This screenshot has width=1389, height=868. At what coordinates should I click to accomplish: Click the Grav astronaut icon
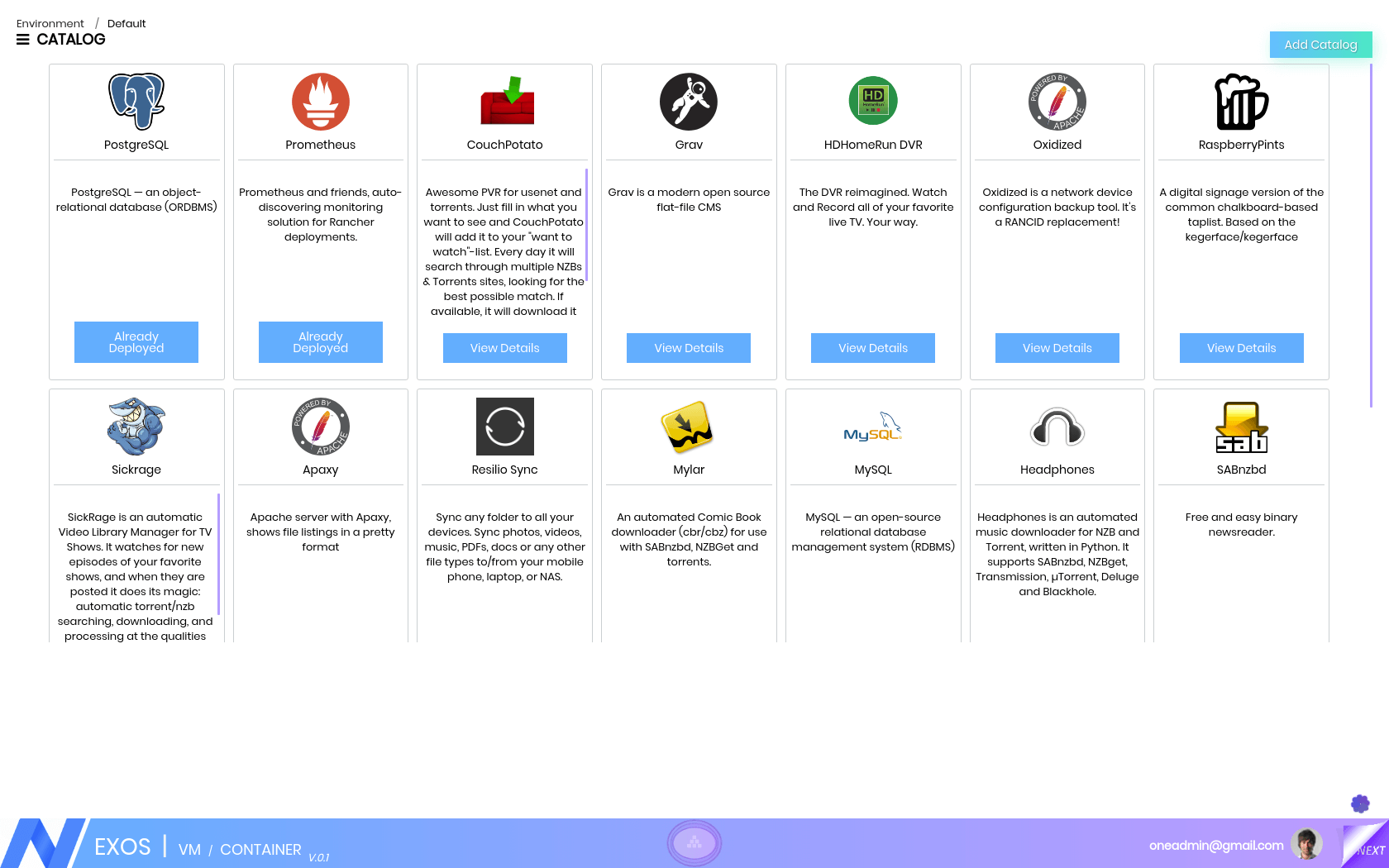[689, 102]
